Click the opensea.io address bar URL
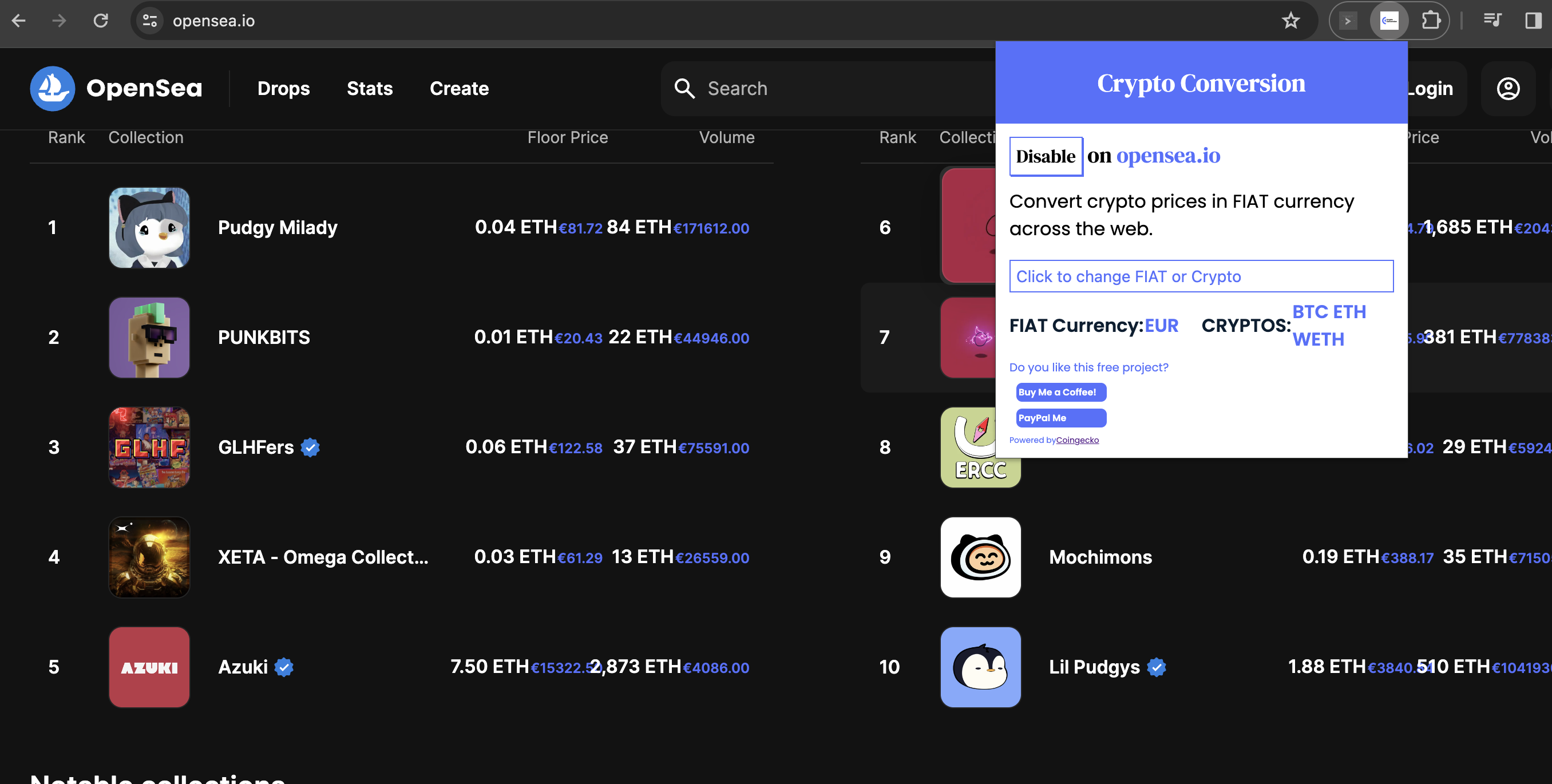The image size is (1552, 784). 214,21
